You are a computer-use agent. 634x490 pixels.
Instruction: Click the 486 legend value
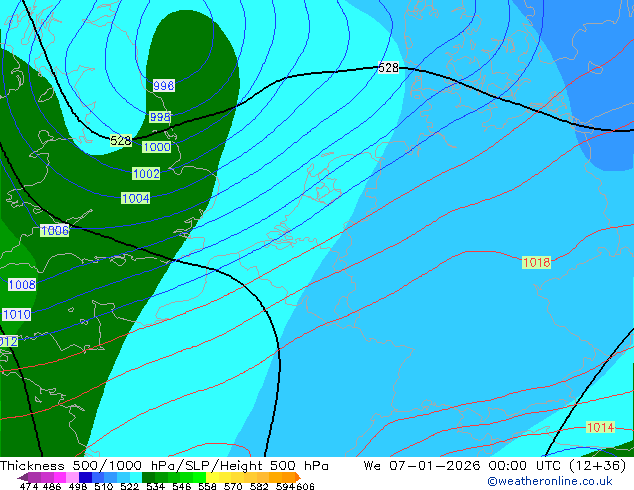click(x=52, y=486)
